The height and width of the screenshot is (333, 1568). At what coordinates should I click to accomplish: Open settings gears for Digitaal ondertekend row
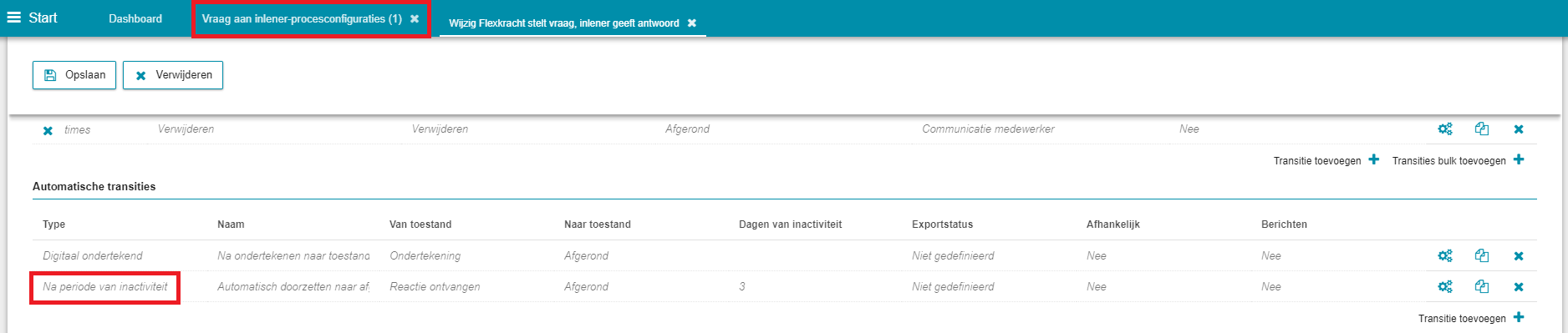click(1444, 256)
